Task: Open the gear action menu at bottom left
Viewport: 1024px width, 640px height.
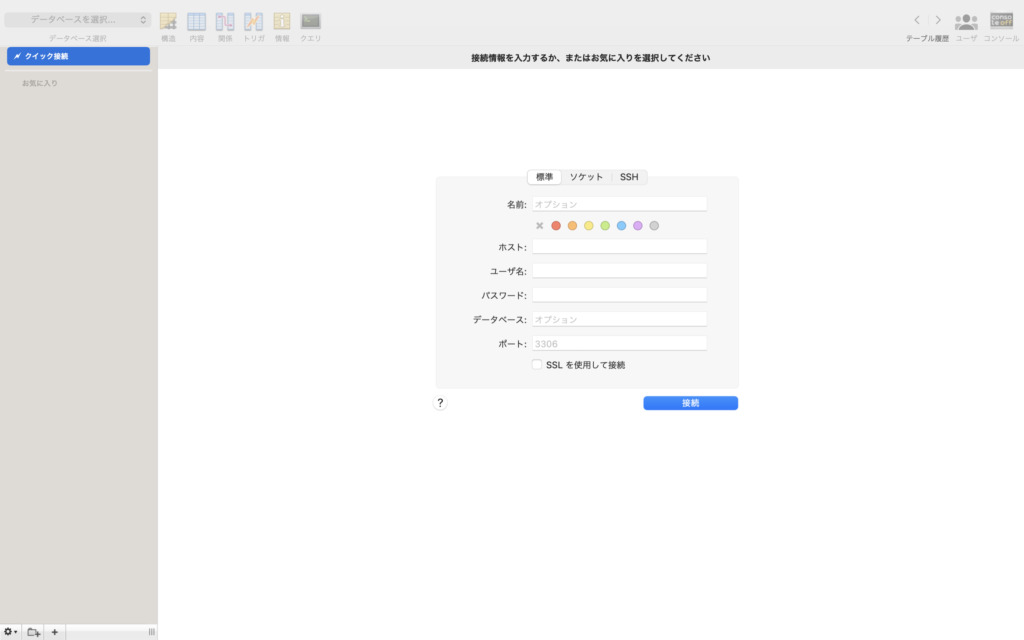Action: click(10, 631)
